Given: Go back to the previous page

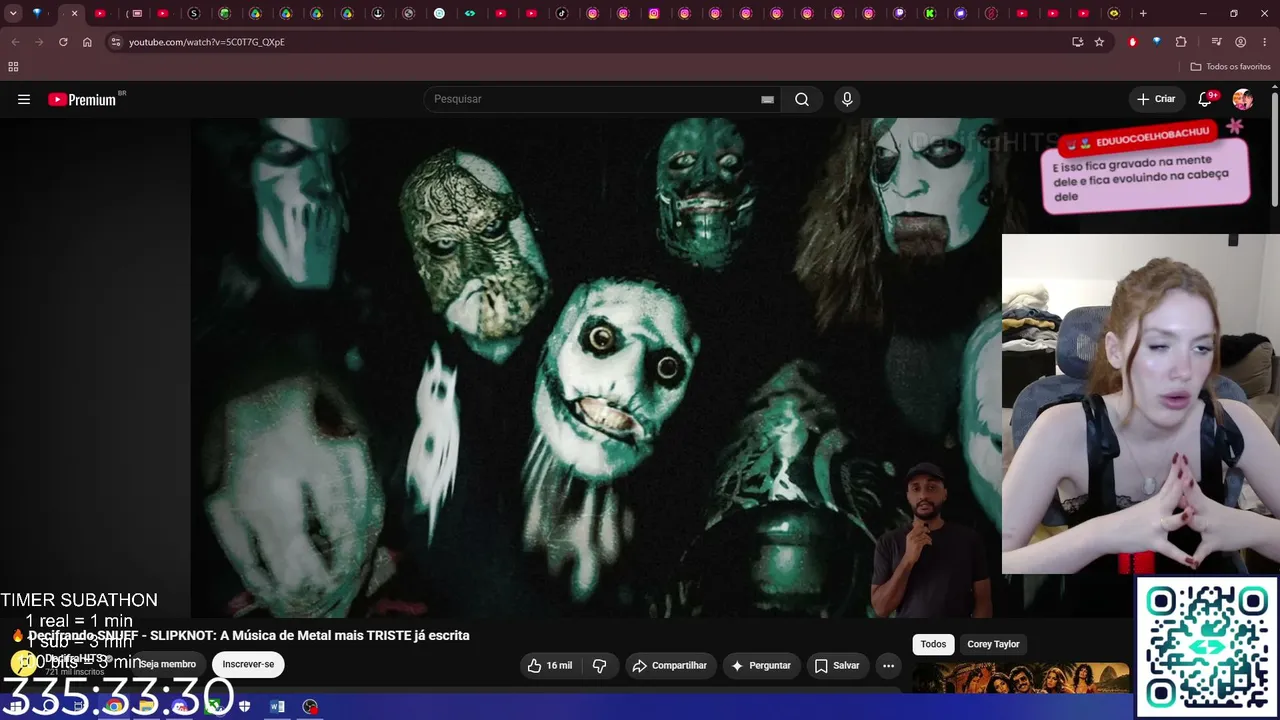Looking at the screenshot, I should tap(15, 42).
